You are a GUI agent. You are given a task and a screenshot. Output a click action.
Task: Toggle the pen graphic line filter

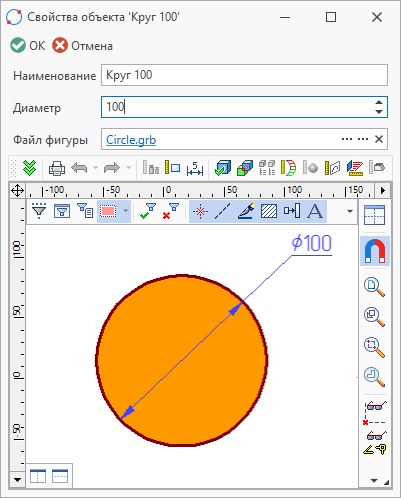pyautogui.click(x=246, y=211)
